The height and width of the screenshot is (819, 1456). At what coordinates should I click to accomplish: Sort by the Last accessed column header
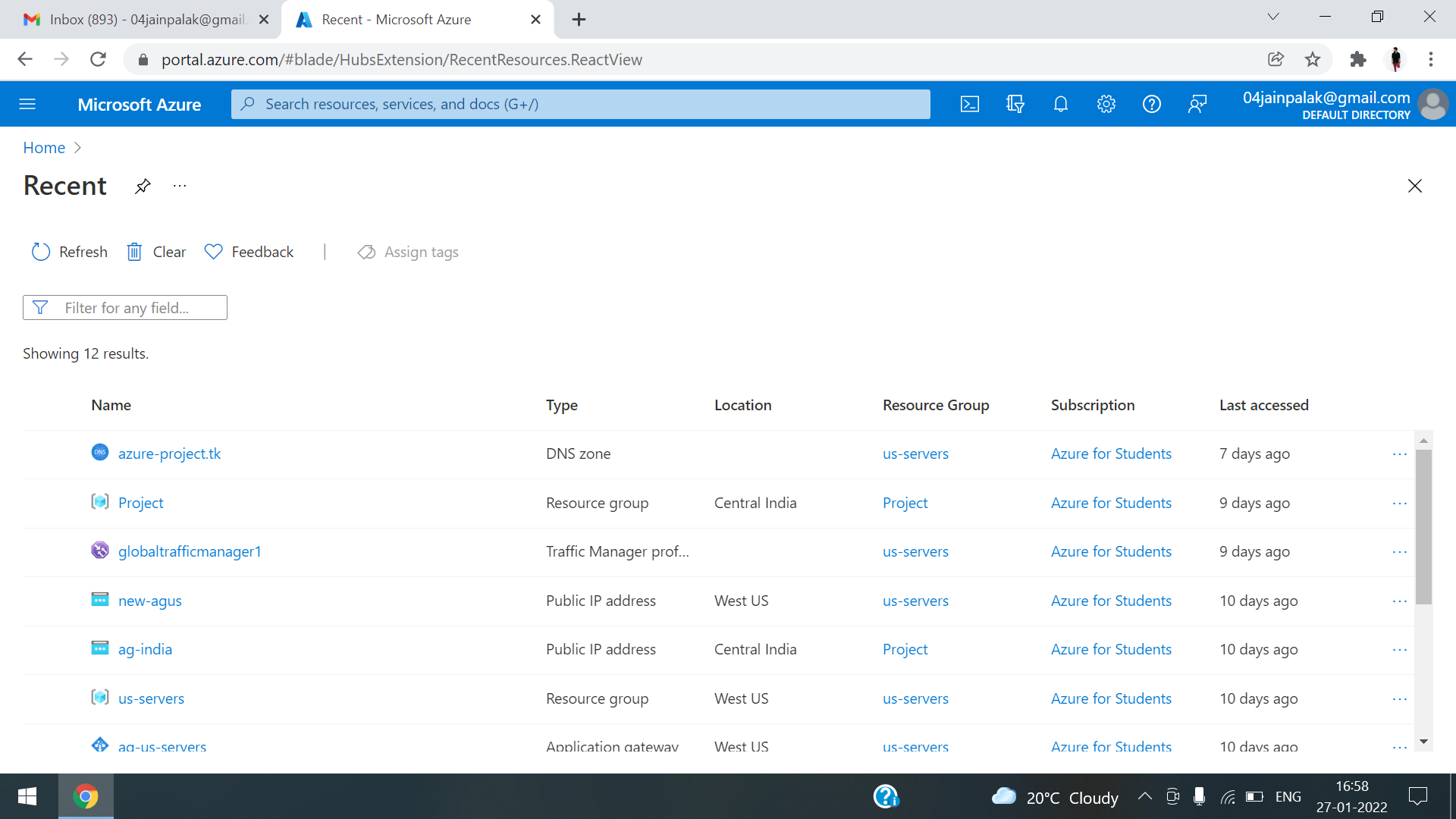(x=1263, y=405)
